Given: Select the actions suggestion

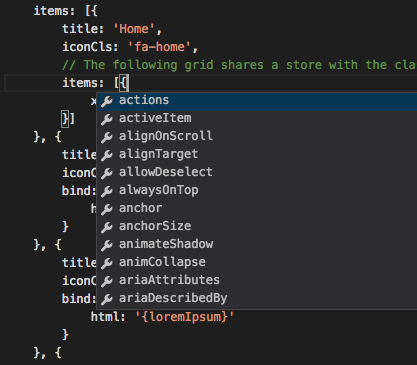Looking at the screenshot, I should click(257, 101).
